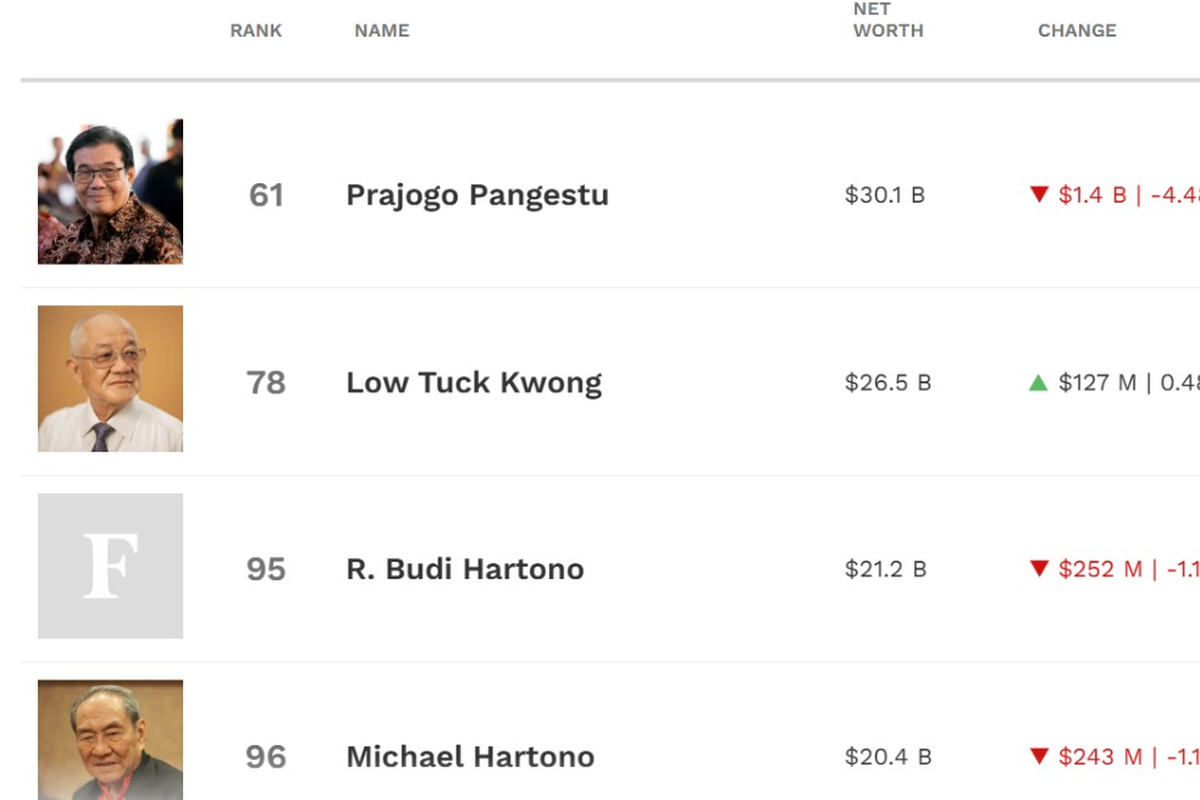Click the red down arrow for Prajogo Pangestu
Image resolution: width=1200 pixels, height=800 pixels.
(x=1039, y=194)
